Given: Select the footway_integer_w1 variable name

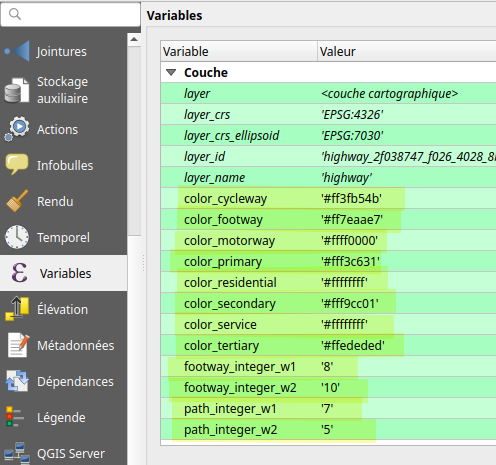Looking at the screenshot, I should tap(240, 367).
